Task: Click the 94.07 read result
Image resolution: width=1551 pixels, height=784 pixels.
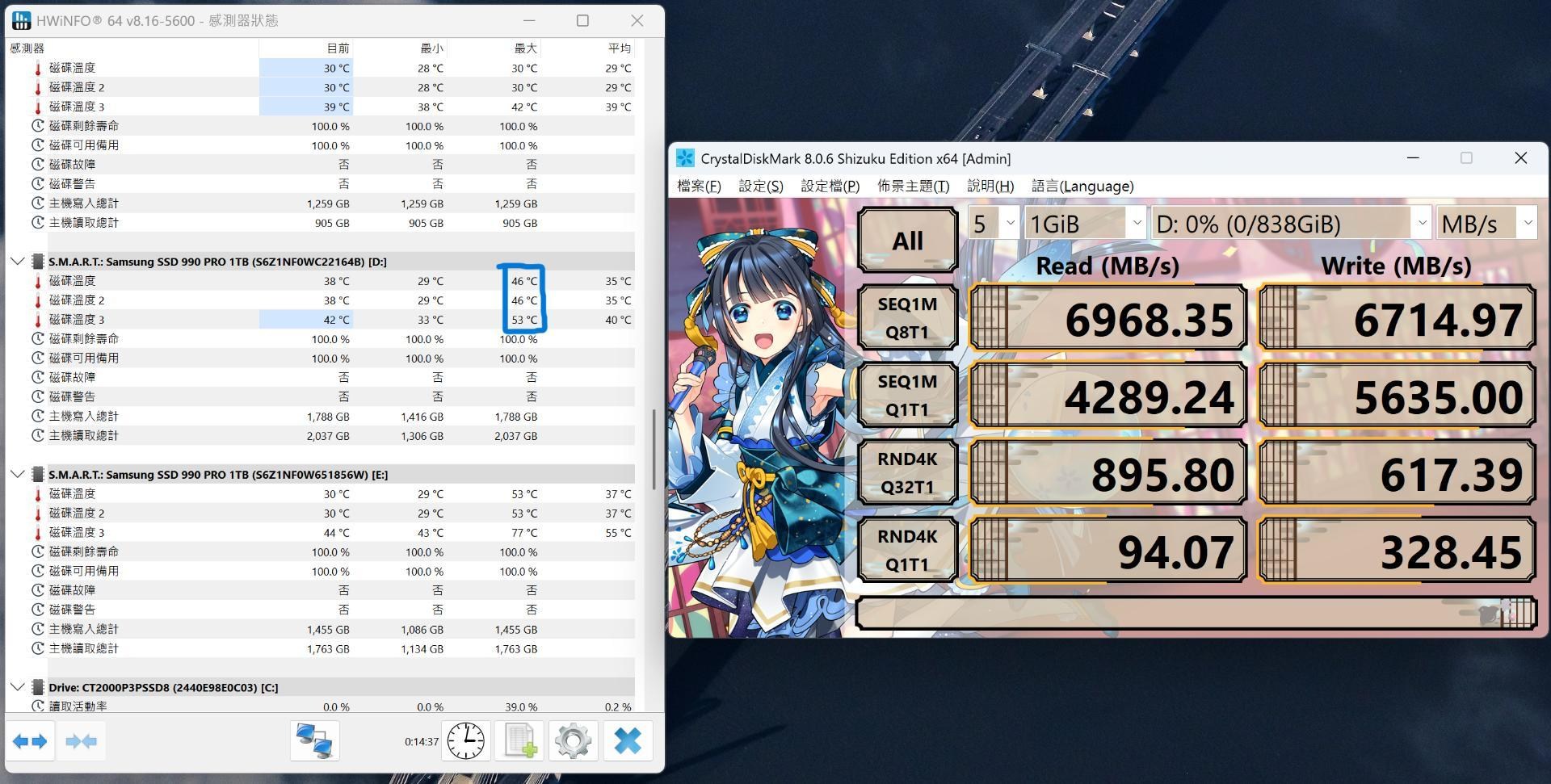Action: [1108, 551]
